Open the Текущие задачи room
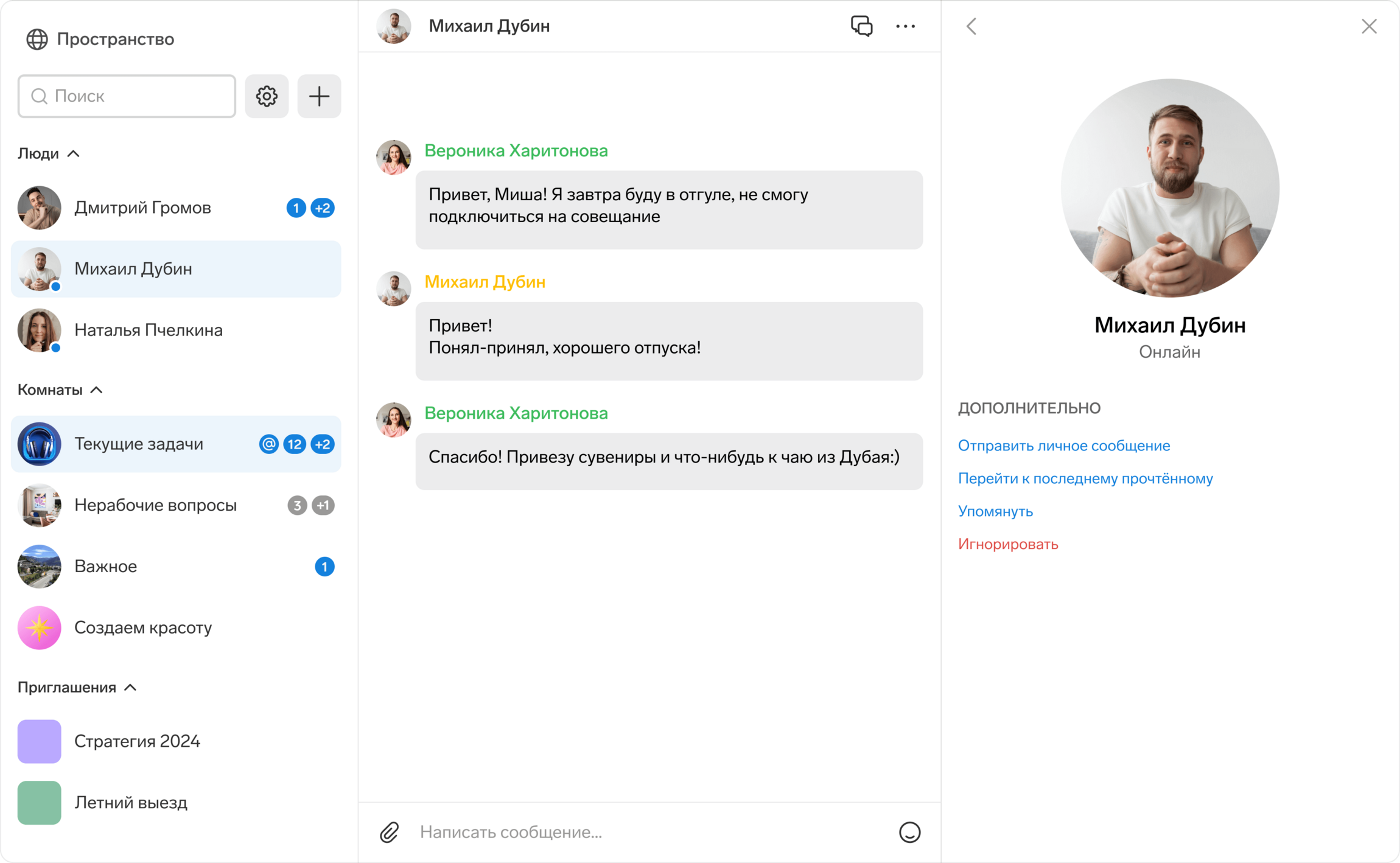The image size is (1400, 863). coord(176,444)
